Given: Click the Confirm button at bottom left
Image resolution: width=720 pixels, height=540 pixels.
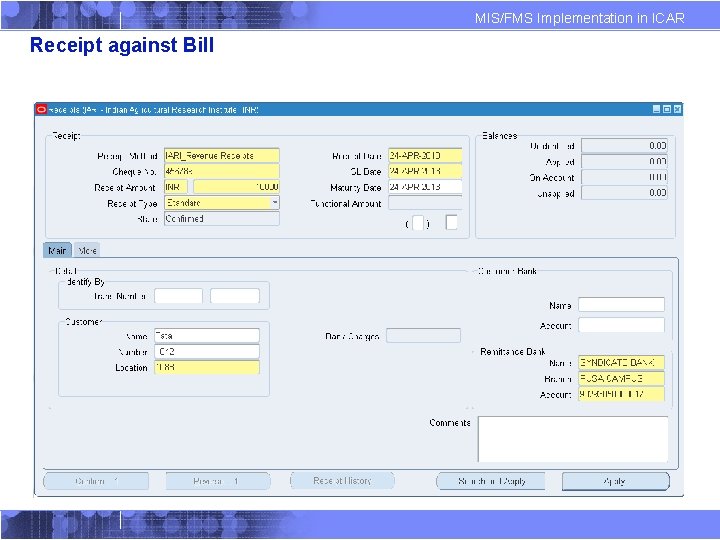Looking at the screenshot, I should [96, 481].
